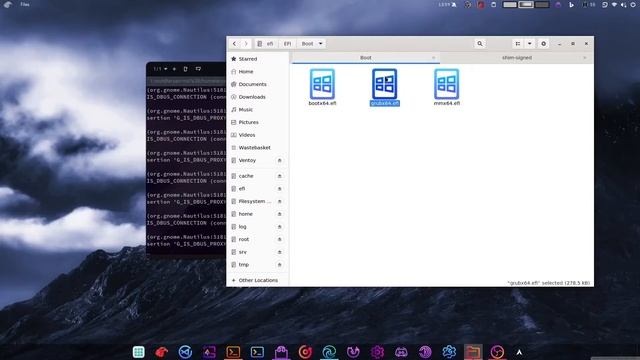This screenshot has height=360, width=640.
Task: Click the Boot path bar segment
Action: pos(307,44)
